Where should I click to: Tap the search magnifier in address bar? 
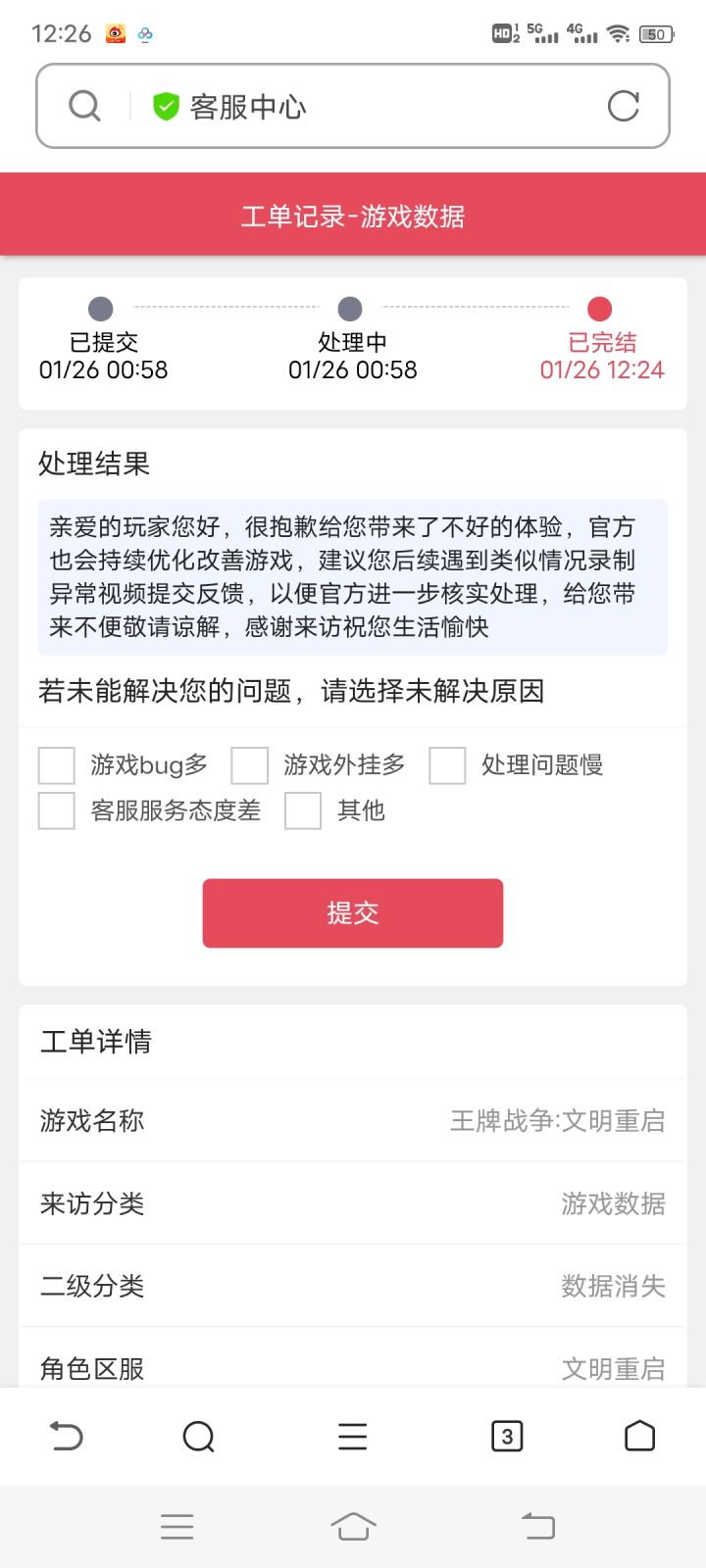point(85,106)
